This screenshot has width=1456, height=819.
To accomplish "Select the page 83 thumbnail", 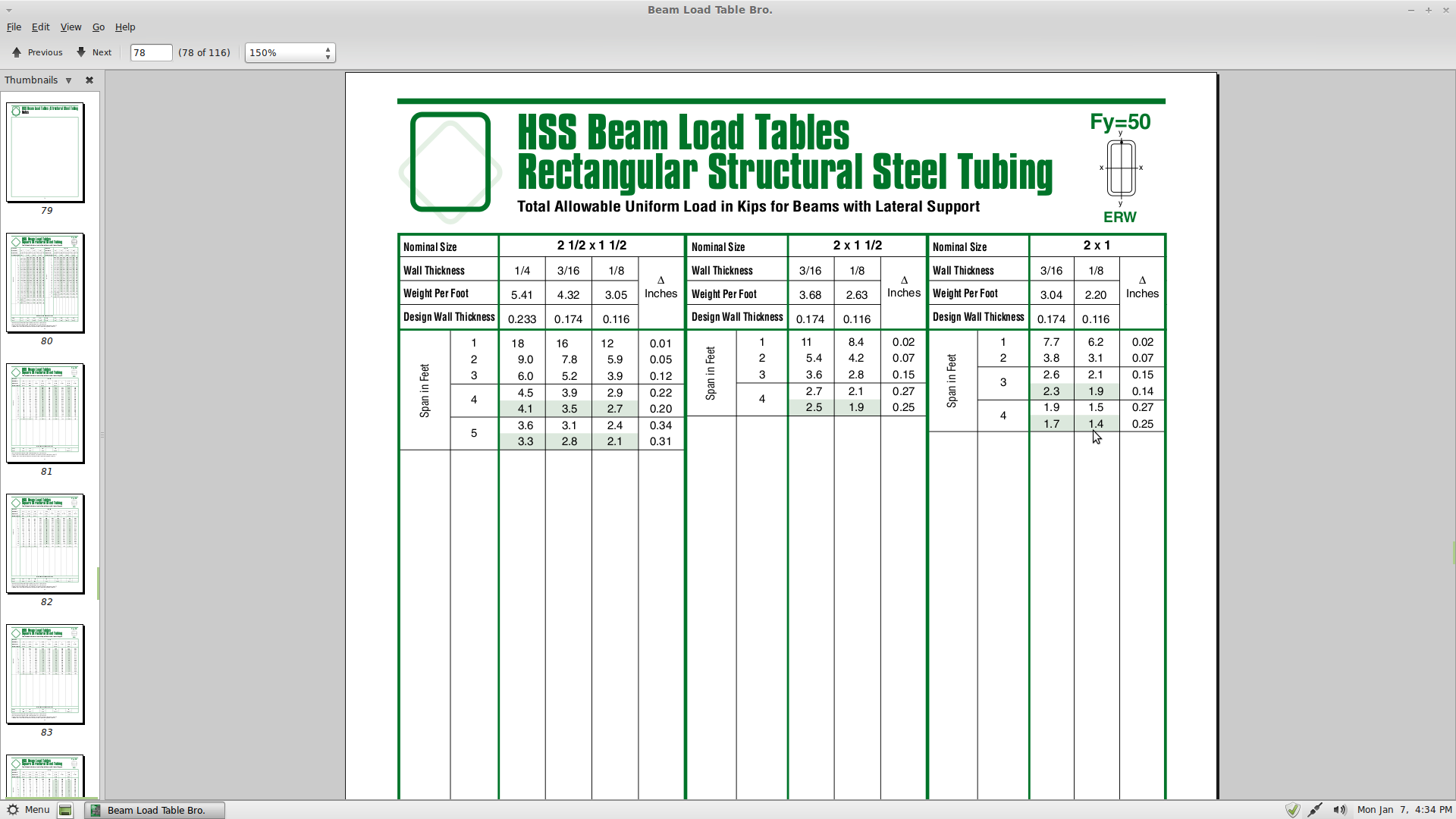I will pyautogui.click(x=45, y=674).
